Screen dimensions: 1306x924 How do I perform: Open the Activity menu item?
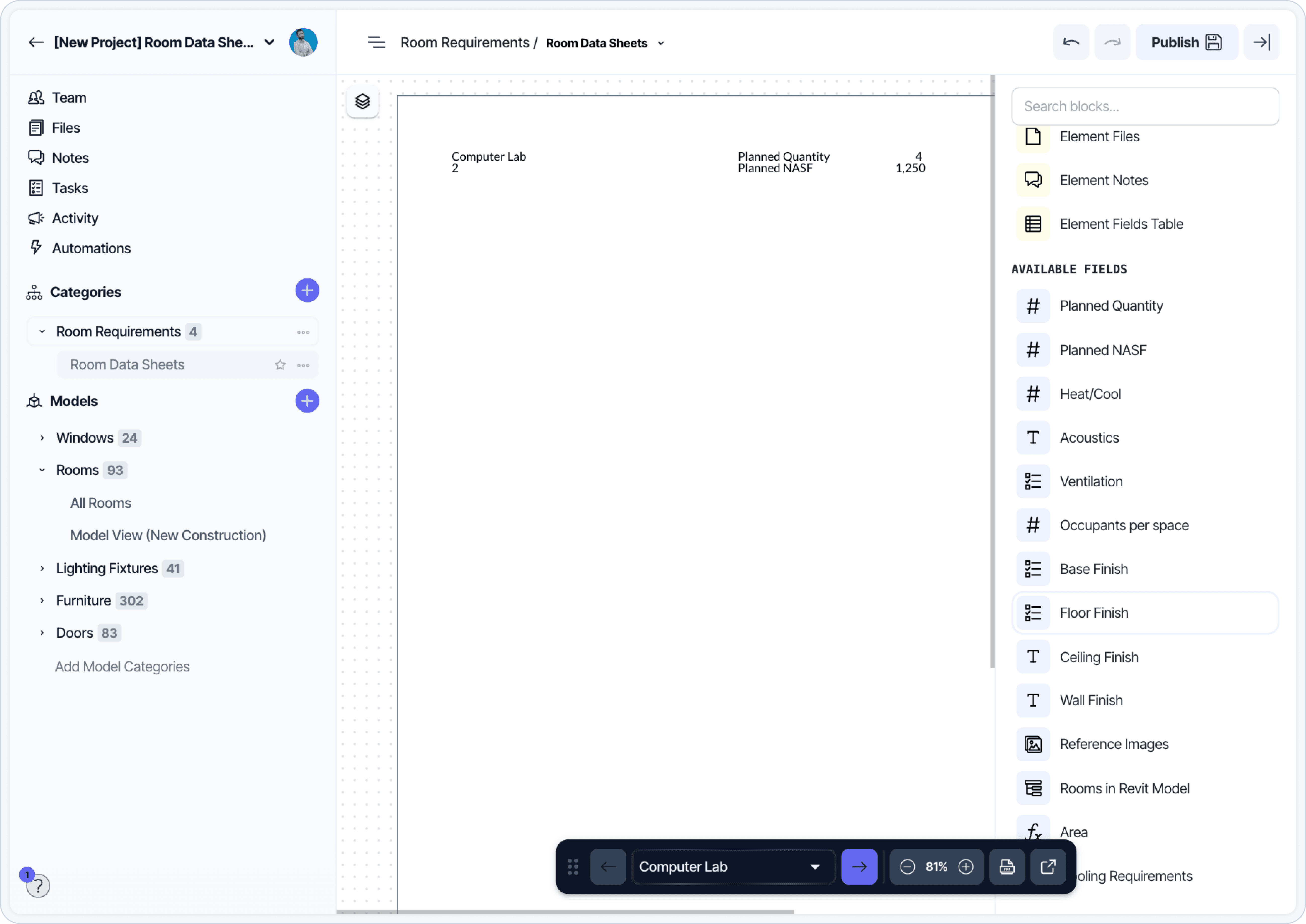[x=75, y=218]
